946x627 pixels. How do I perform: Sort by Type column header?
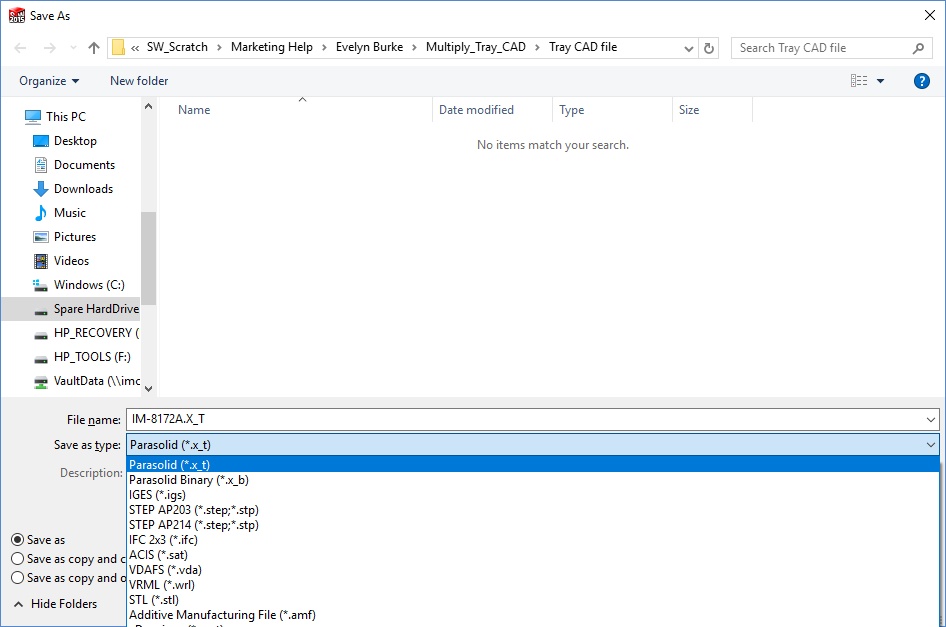click(571, 110)
